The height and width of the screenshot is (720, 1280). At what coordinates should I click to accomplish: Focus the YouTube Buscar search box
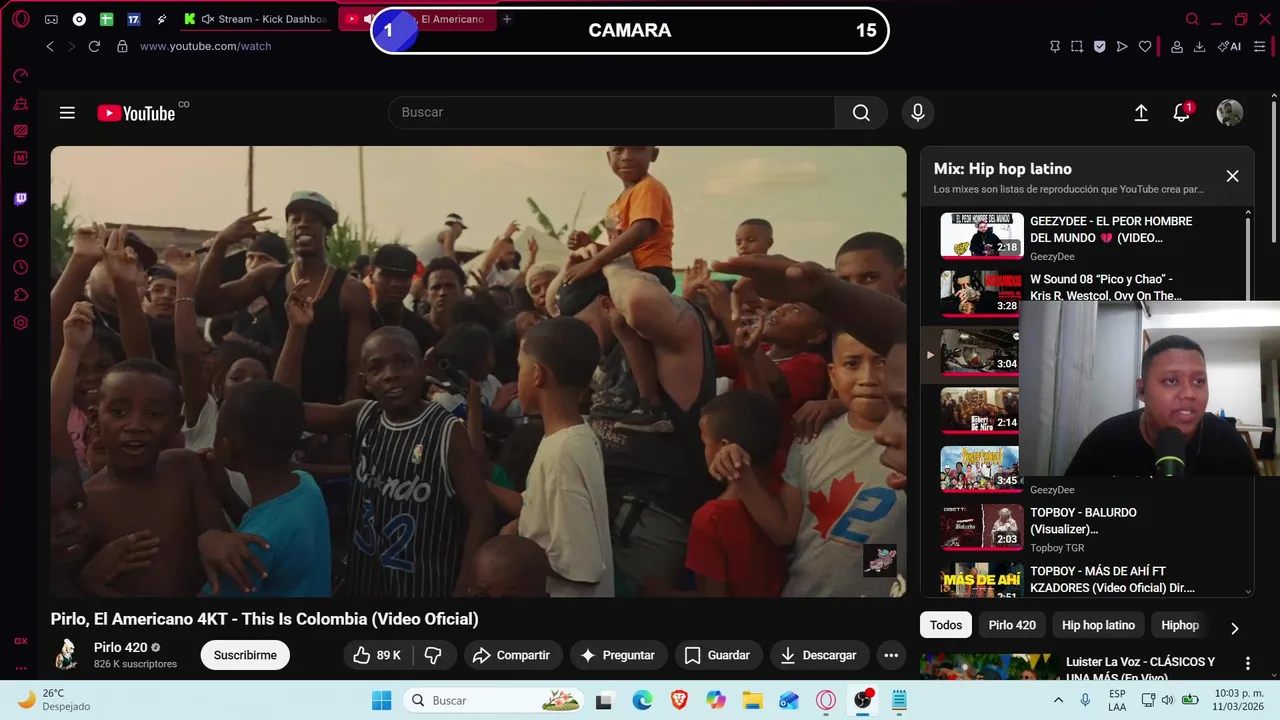point(611,112)
